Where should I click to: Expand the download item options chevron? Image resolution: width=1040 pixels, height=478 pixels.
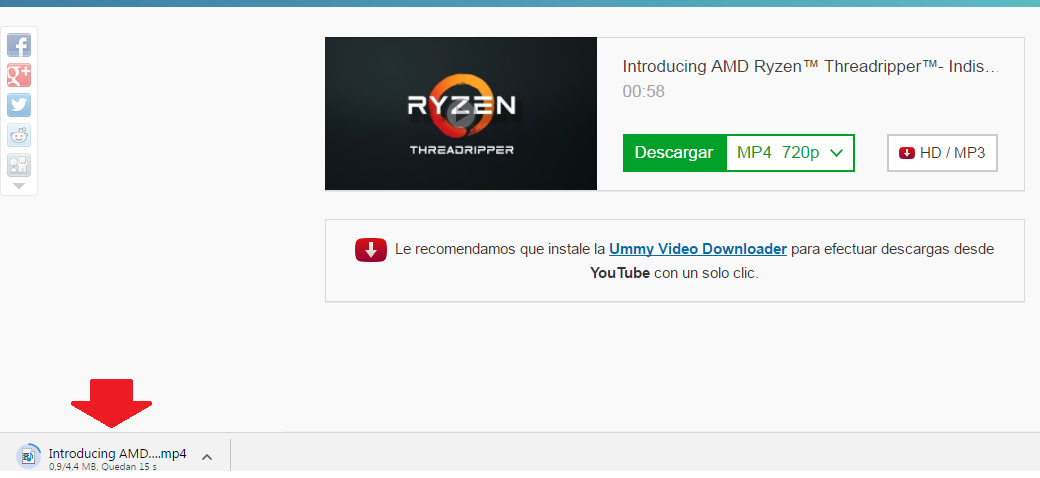pos(207,457)
